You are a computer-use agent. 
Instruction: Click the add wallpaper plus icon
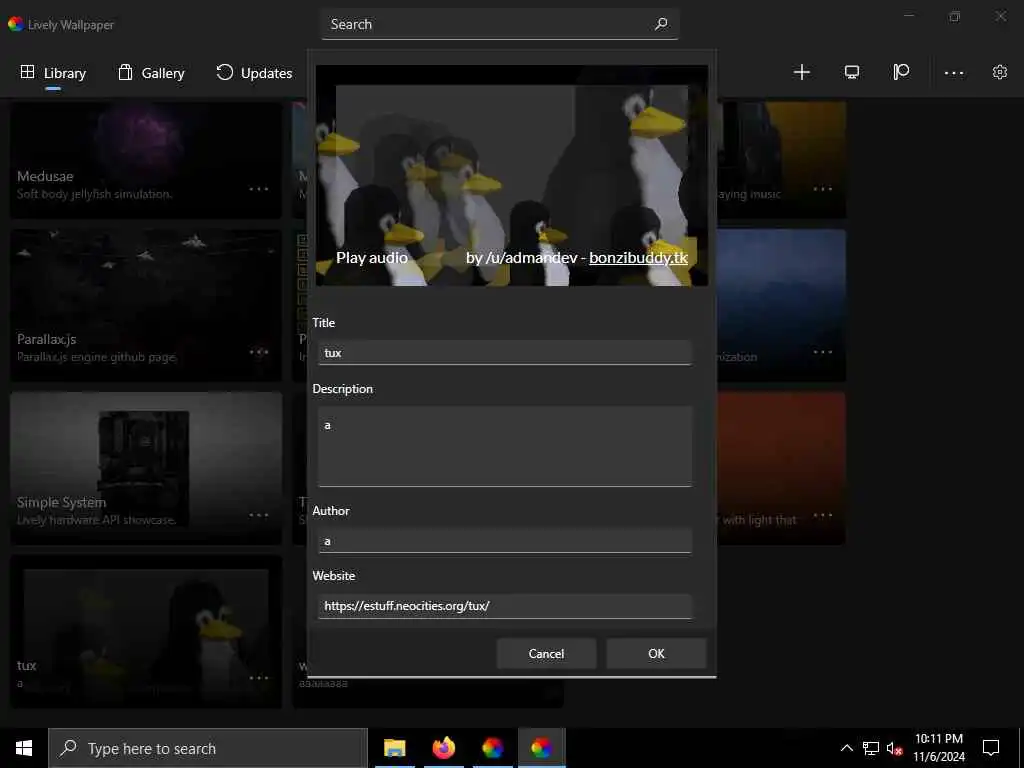(x=801, y=72)
